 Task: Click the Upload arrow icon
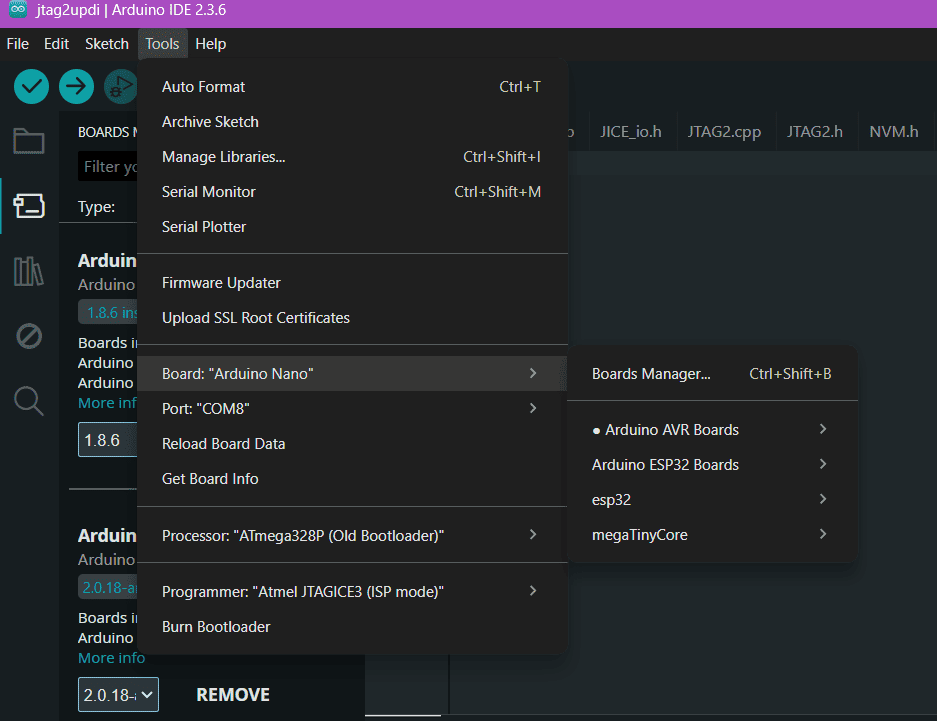[76, 86]
